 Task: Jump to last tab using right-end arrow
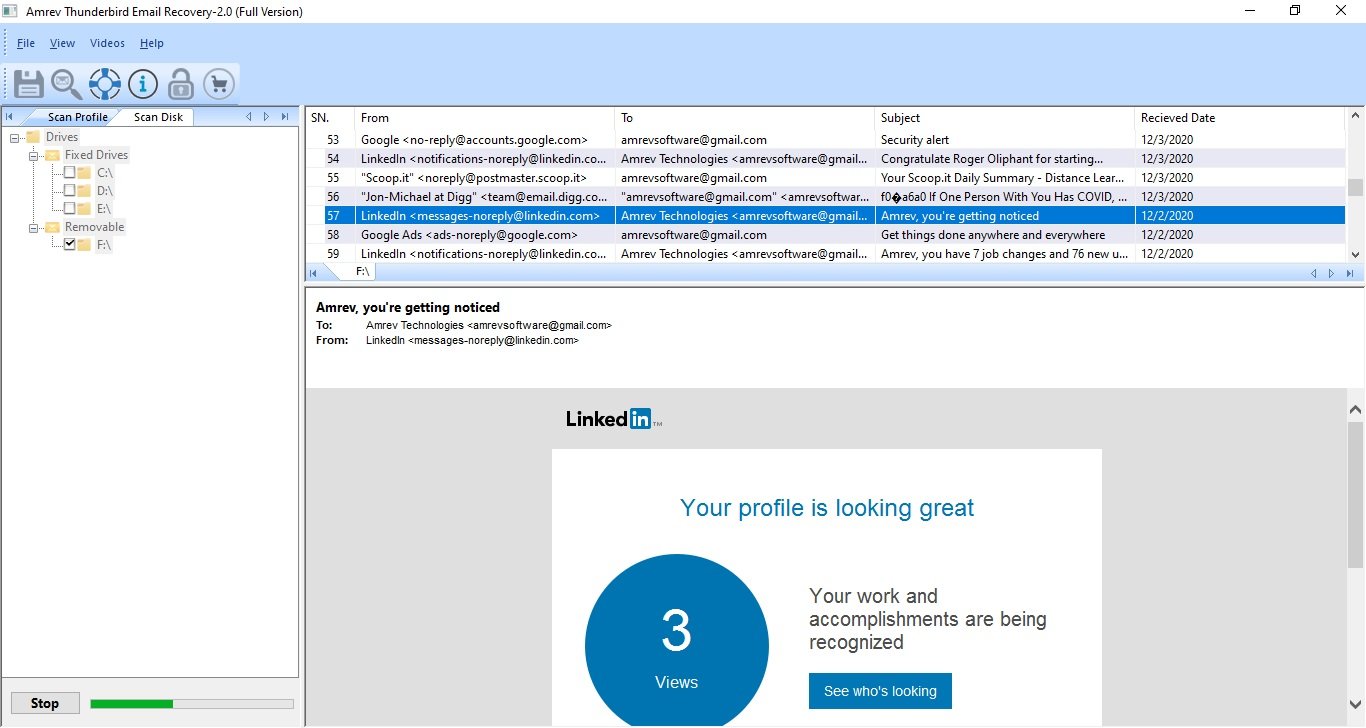pyautogui.click(x=285, y=117)
